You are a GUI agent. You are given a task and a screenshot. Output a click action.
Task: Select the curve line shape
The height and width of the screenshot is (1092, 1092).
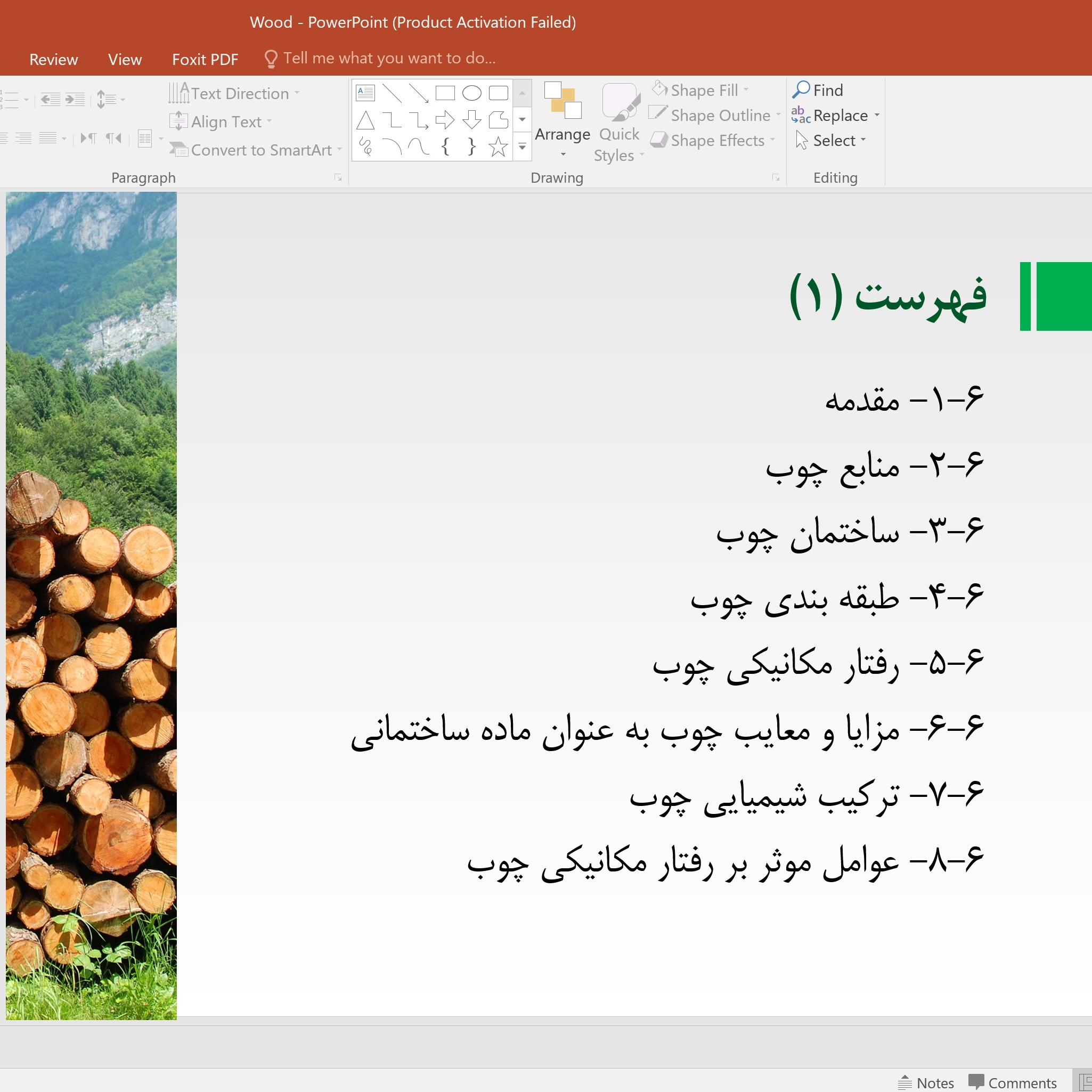(418, 147)
